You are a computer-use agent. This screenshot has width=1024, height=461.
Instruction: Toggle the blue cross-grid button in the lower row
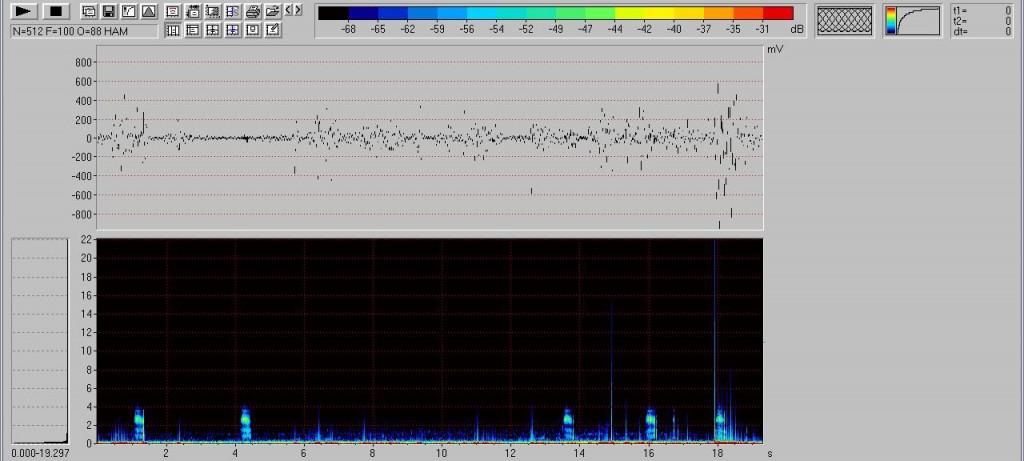[x=233, y=30]
